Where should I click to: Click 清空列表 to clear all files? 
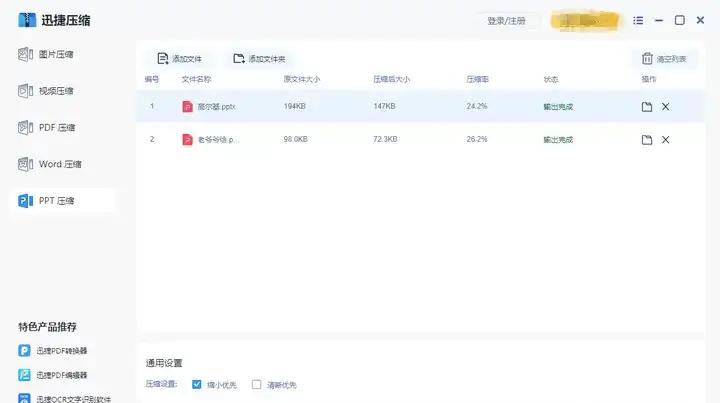(664, 59)
